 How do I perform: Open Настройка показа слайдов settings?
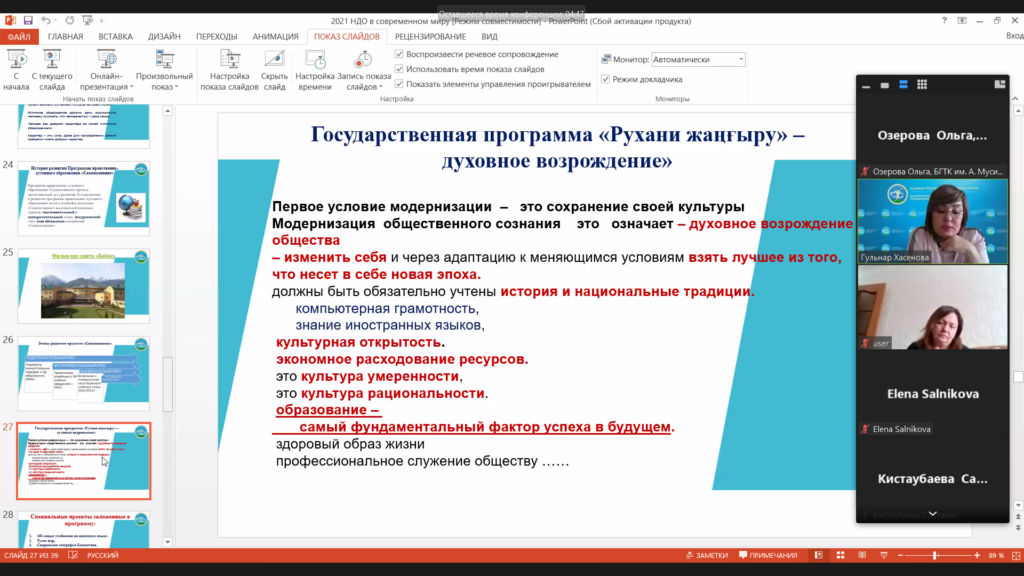229,69
